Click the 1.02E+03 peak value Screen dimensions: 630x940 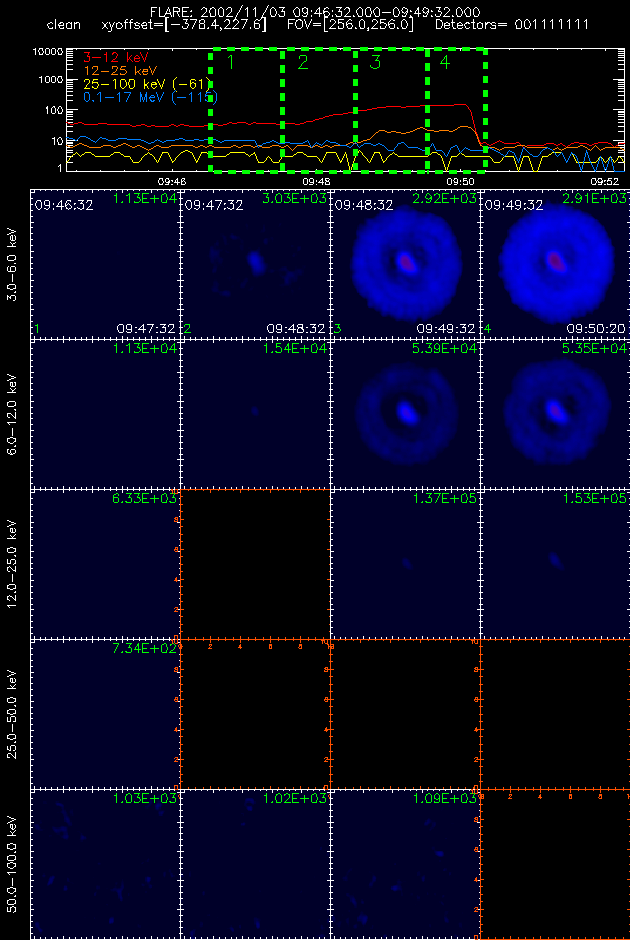[295, 799]
